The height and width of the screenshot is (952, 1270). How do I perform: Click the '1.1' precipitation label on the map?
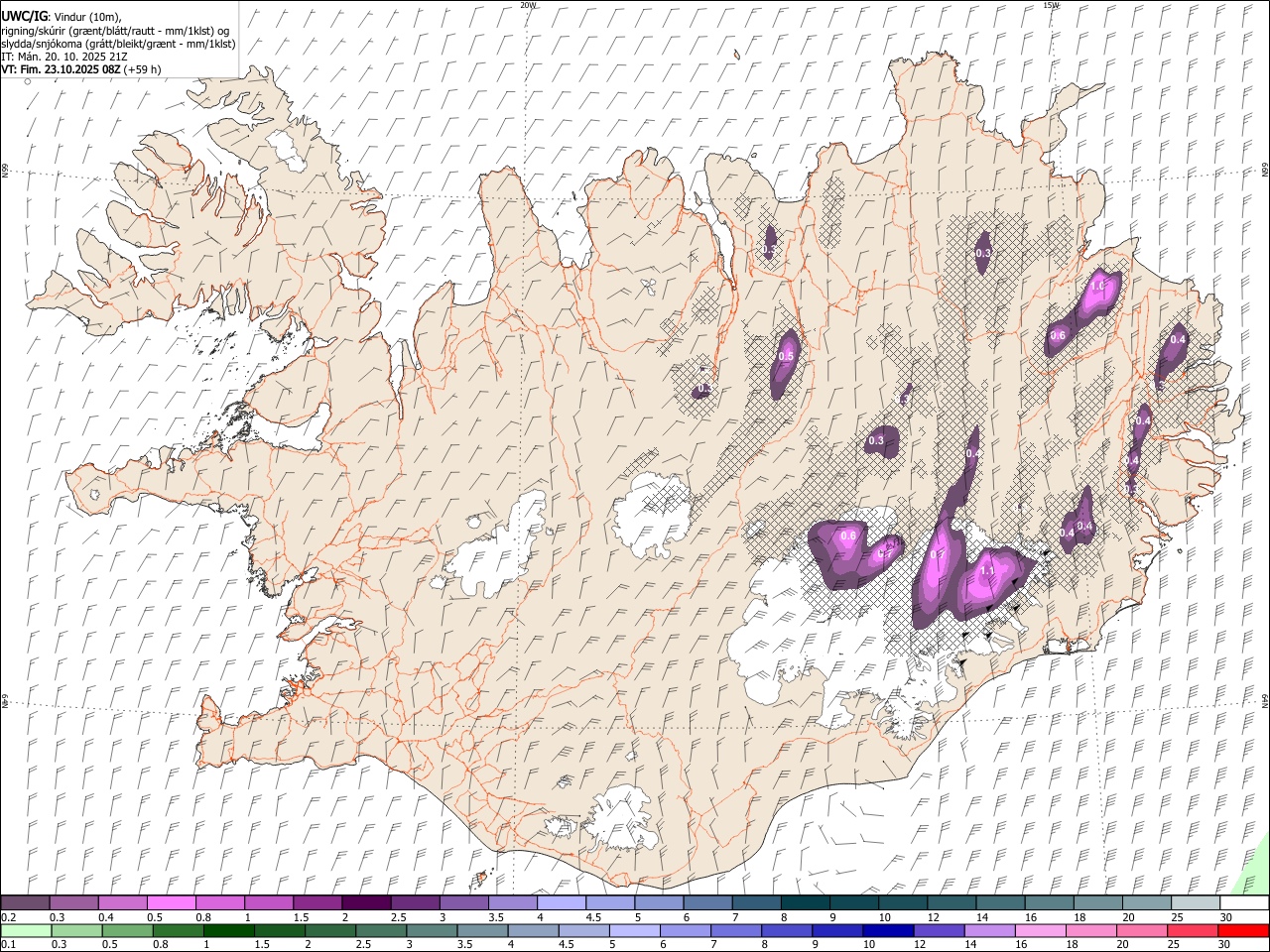[987, 572]
